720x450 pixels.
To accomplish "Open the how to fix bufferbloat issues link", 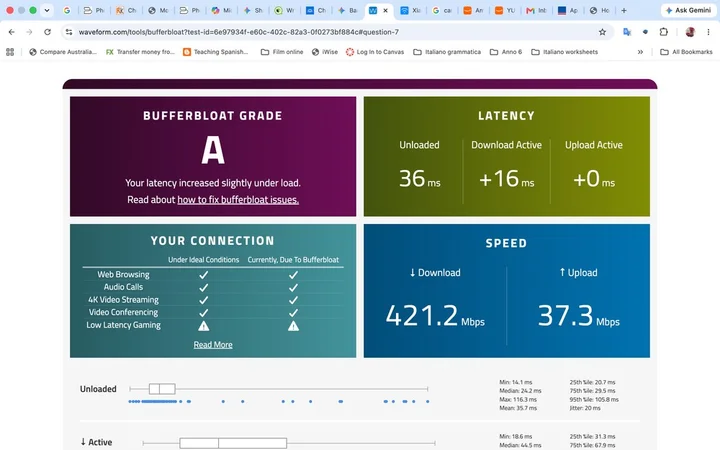I will [x=238, y=200].
